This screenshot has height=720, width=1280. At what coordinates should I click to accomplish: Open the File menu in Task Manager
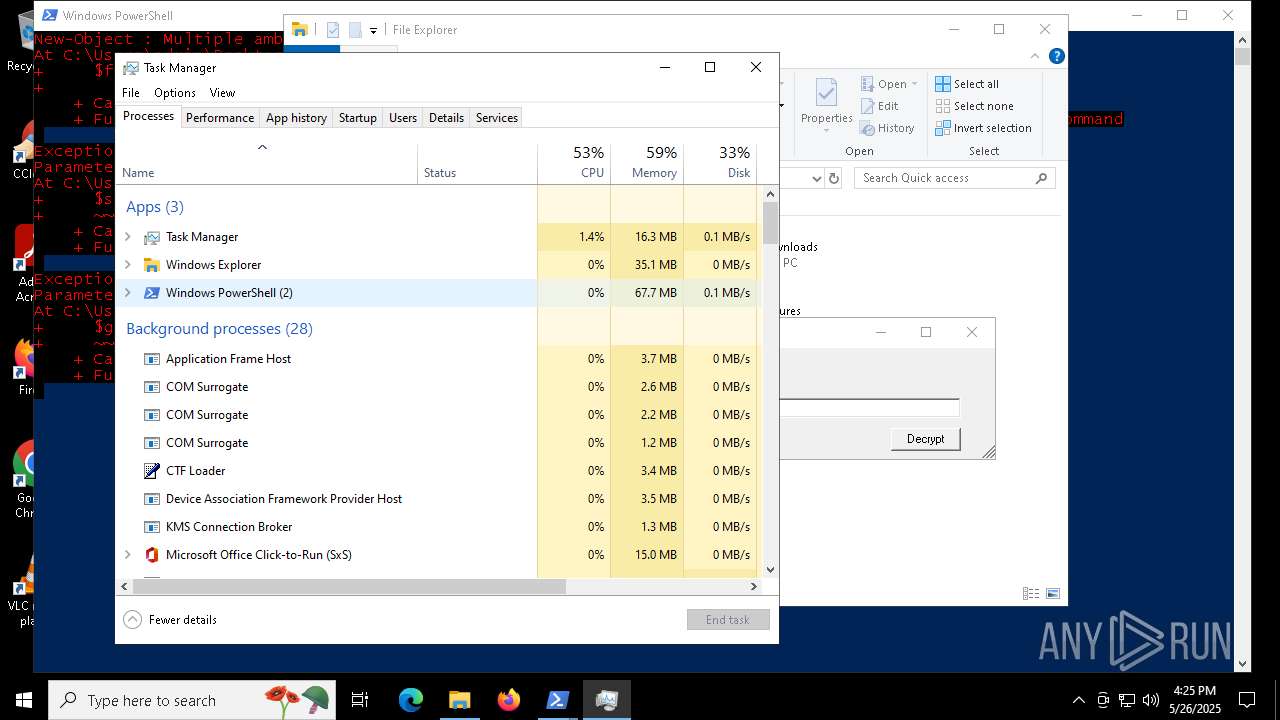click(131, 93)
